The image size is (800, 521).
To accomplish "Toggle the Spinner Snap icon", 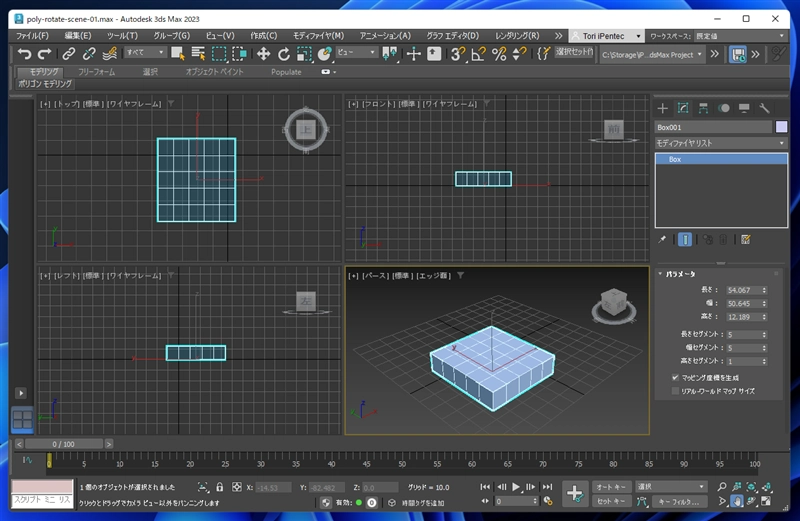I will pyautogui.click(x=519, y=54).
